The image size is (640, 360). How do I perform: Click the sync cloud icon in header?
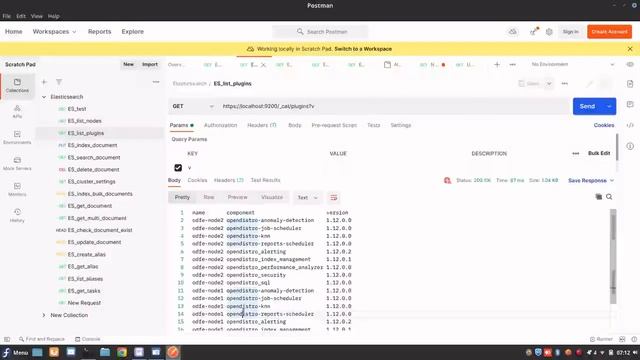tap(513, 31)
